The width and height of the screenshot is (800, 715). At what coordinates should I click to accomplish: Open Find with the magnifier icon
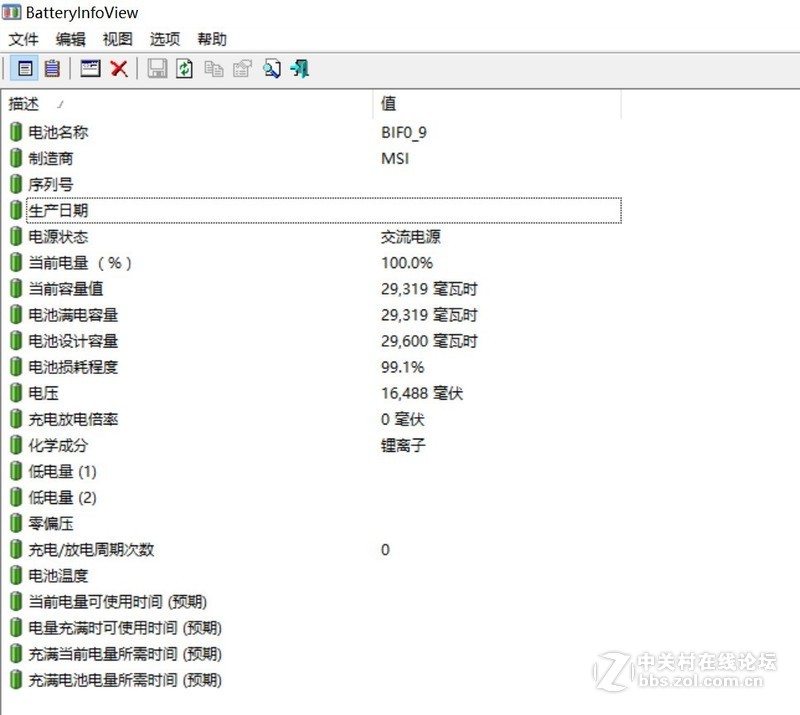(272, 68)
